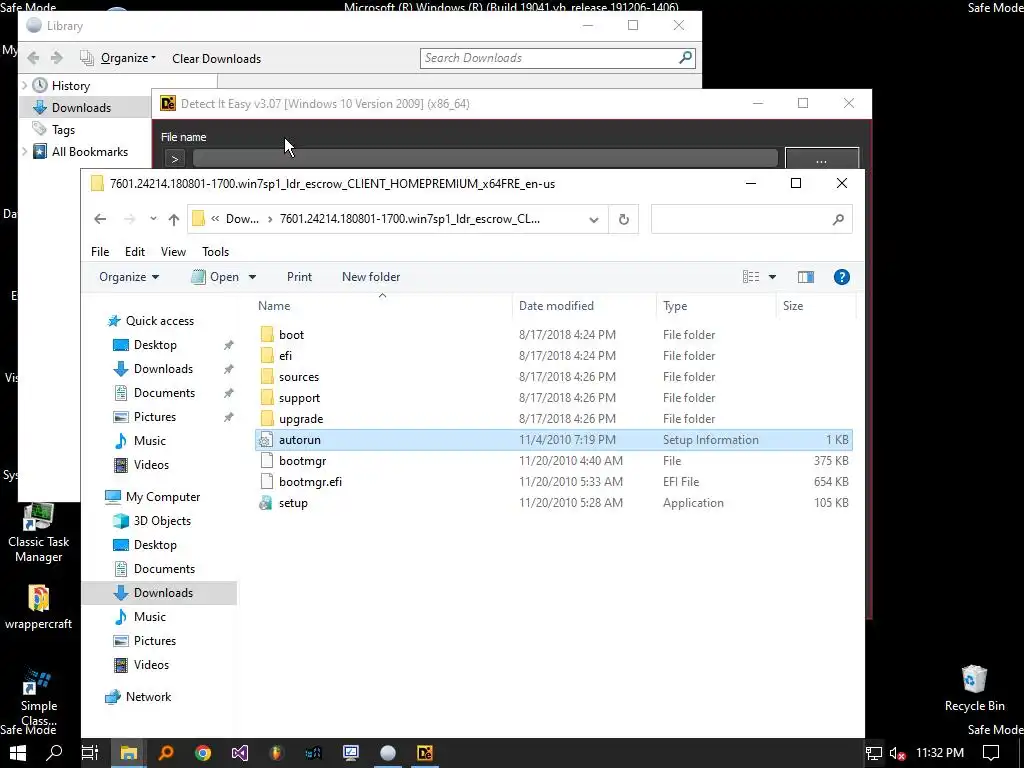Open view options dropdown arrow
The image size is (1024, 768).
point(772,277)
